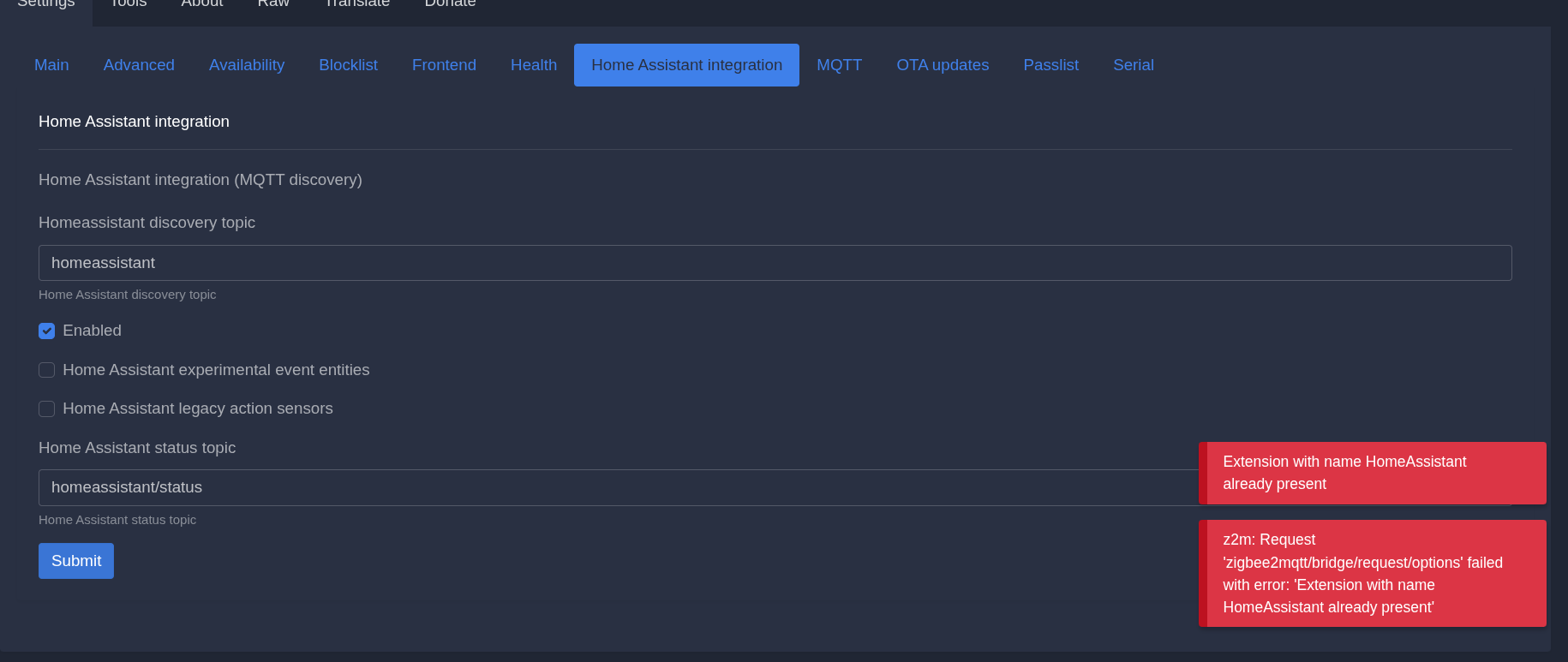
Task: Click the 'Home Assistant status topic' label
Action: pyautogui.click(x=137, y=448)
